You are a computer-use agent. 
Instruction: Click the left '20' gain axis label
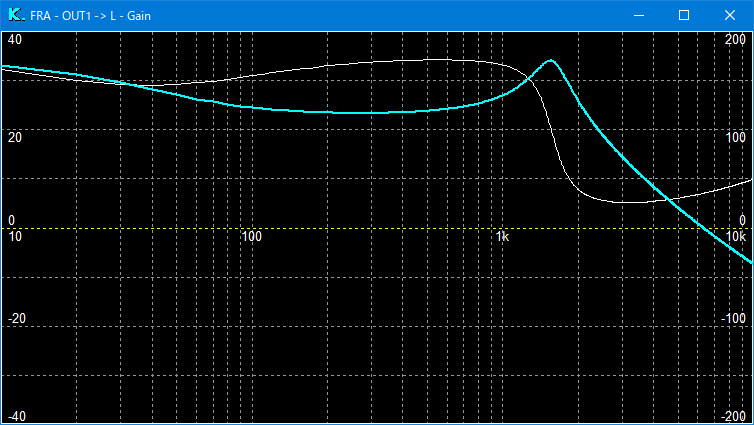14,138
